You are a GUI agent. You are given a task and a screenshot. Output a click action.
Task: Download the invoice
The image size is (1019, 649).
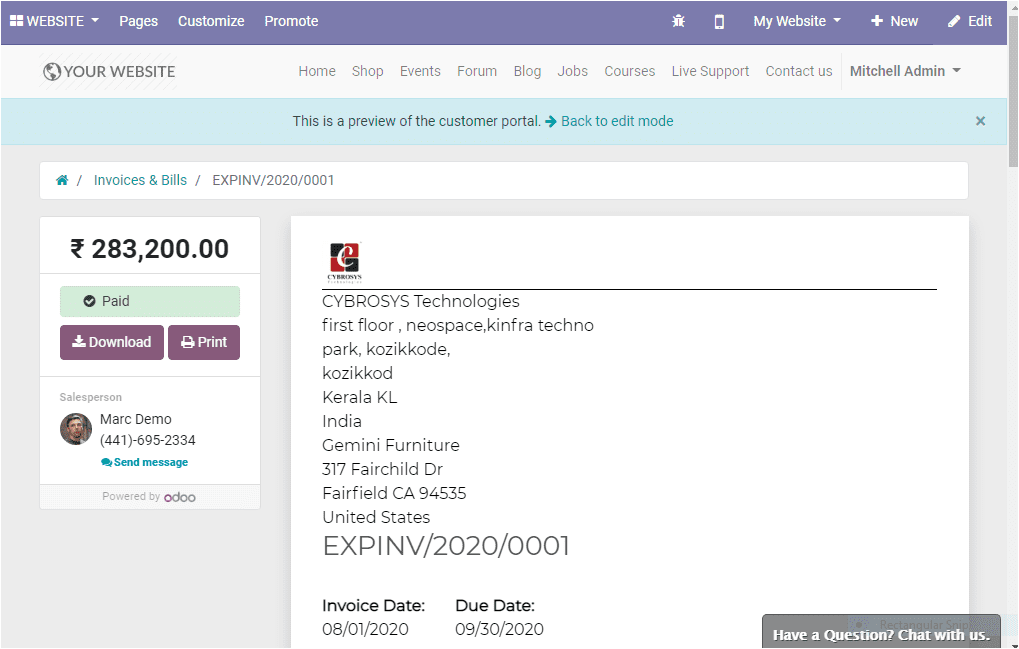[112, 342]
